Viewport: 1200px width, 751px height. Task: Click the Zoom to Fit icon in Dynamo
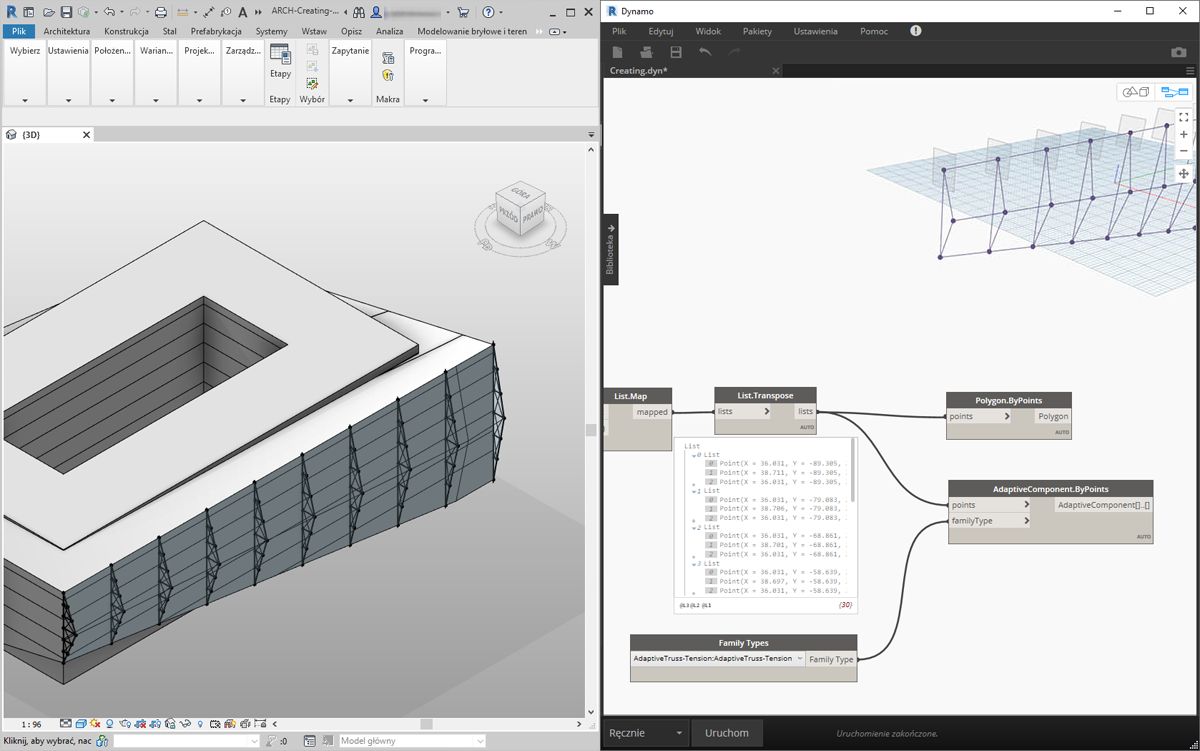pyautogui.click(x=1184, y=117)
